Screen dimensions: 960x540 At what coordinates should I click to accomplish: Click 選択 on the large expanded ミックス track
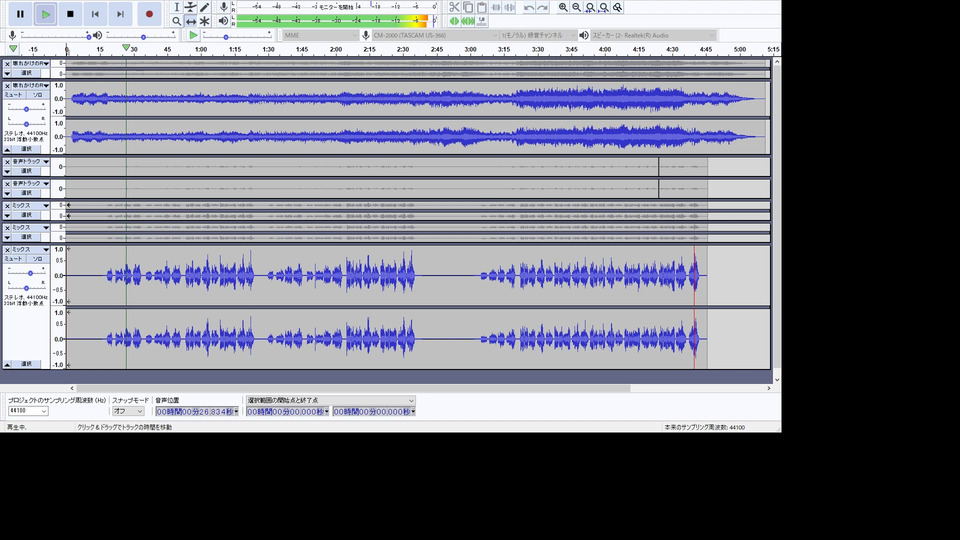tap(27, 364)
